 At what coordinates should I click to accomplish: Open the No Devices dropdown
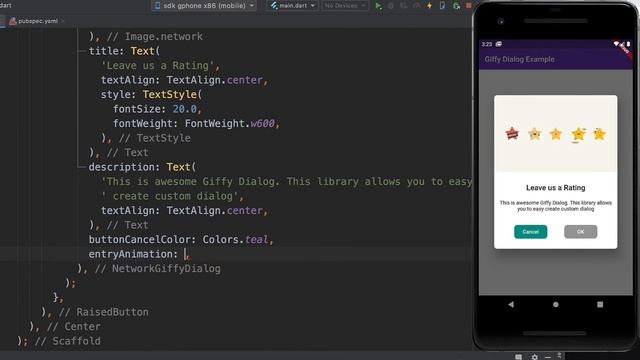click(x=344, y=6)
